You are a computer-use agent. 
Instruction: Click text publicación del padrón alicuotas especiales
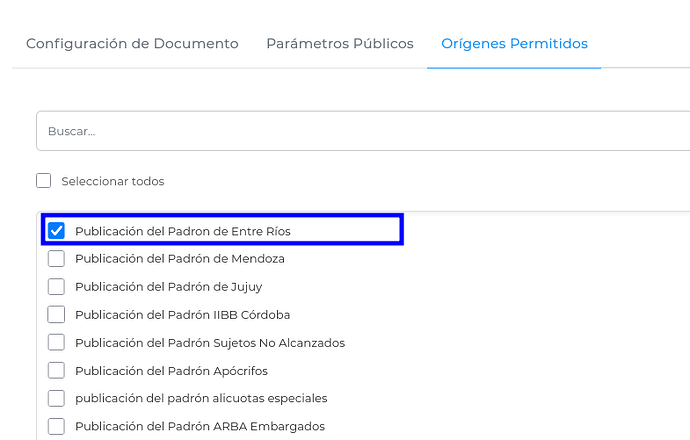click(201, 399)
